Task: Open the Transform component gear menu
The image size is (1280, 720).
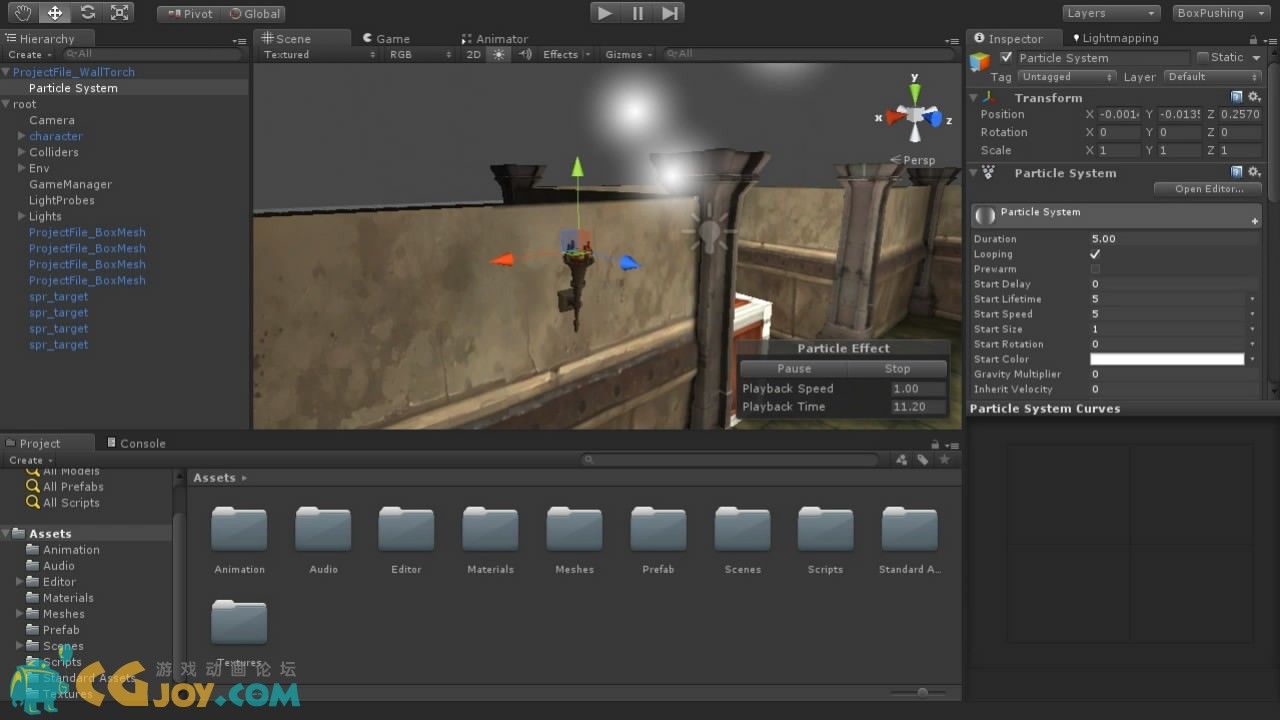Action: click(1253, 97)
